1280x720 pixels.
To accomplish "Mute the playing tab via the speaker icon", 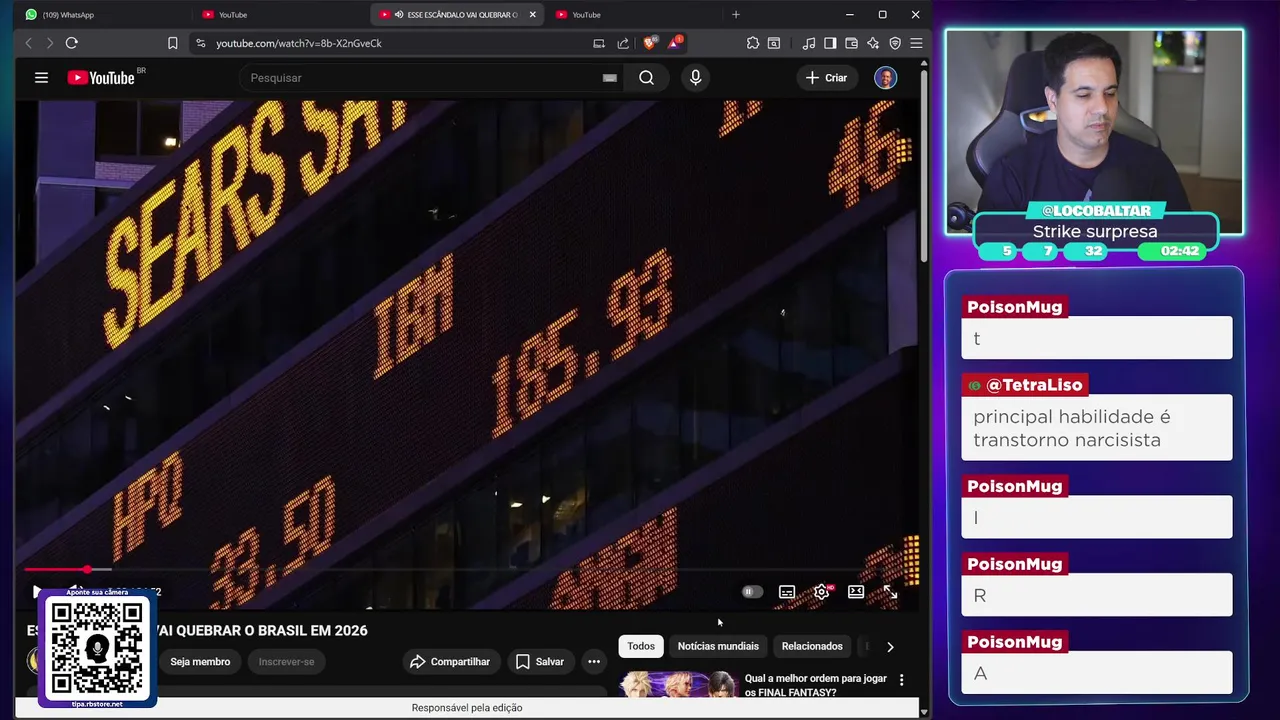I will (x=399, y=15).
